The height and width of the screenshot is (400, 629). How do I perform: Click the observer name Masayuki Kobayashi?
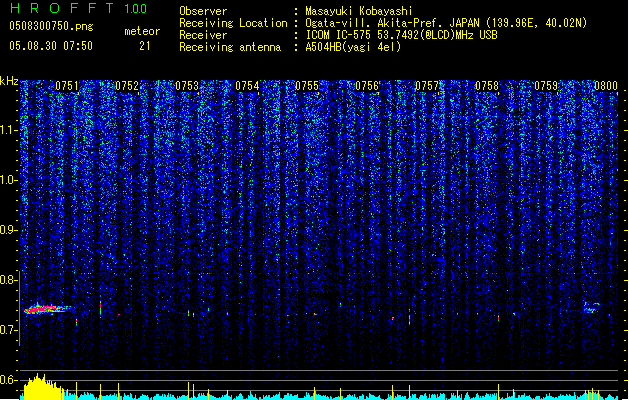tap(359, 11)
